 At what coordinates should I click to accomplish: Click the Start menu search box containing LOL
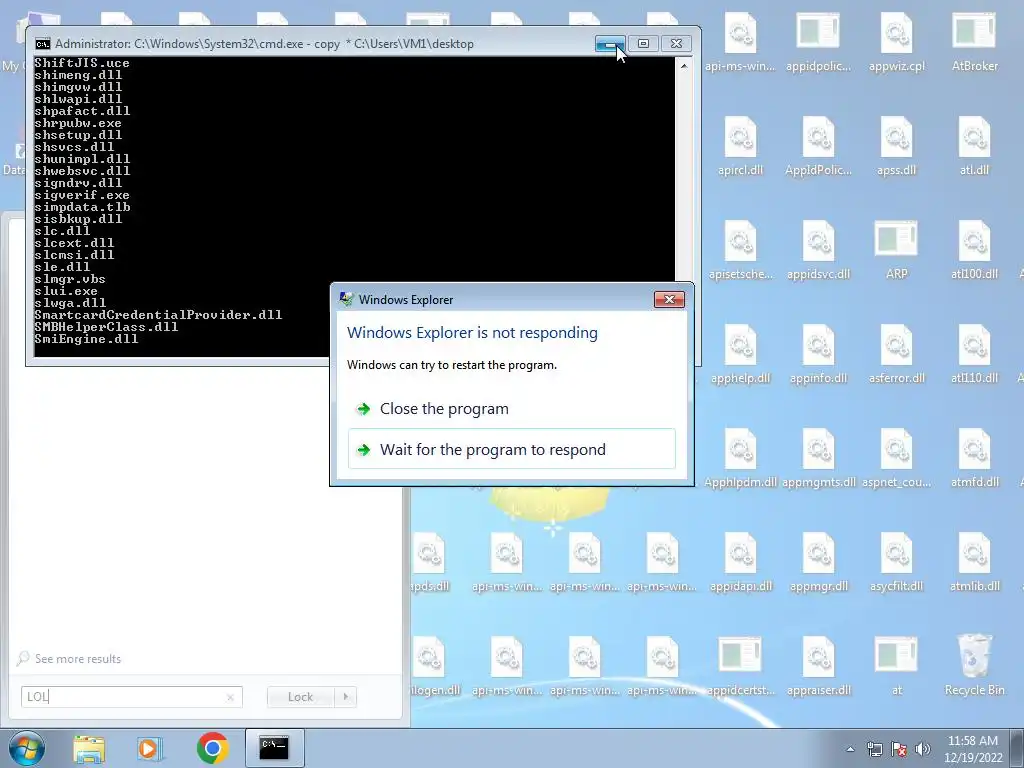[x=132, y=697]
